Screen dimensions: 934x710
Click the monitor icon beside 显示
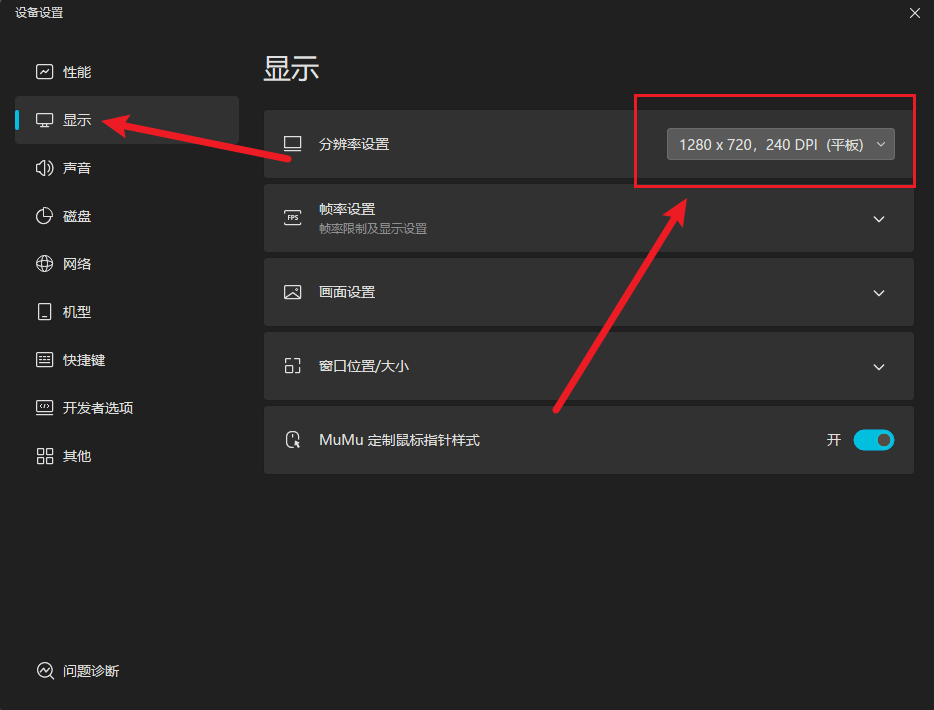click(45, 120)
